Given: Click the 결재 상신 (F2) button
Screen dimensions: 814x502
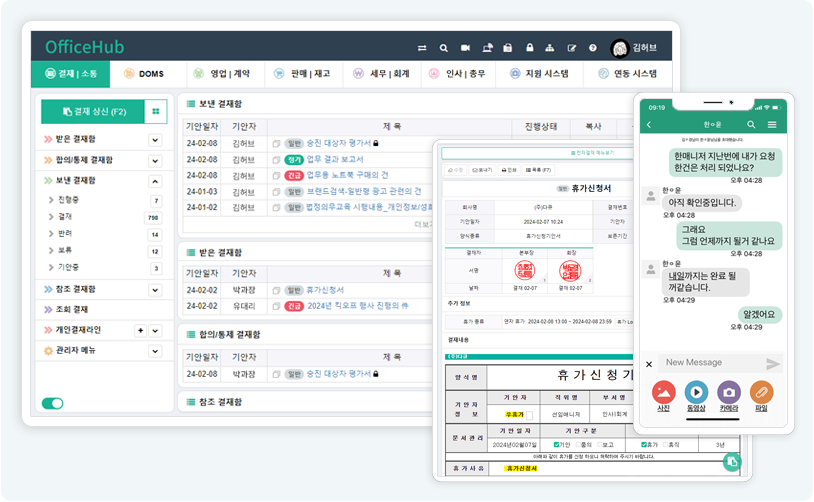Looking at the screenshot, I should pyautogui.click(x=91, y=112).
